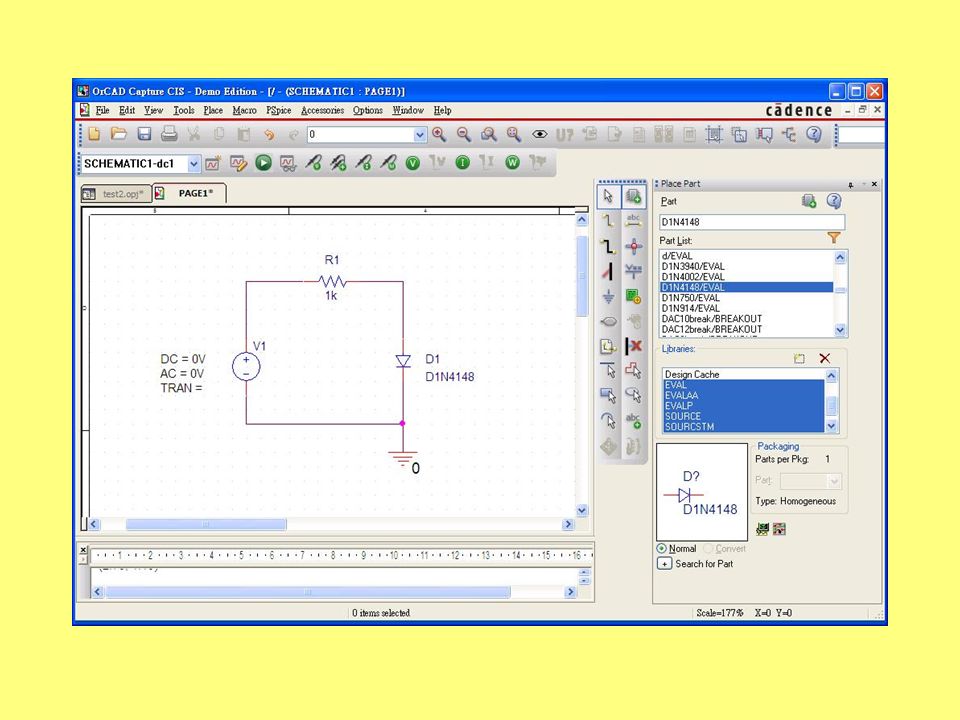Save the design with the floppy icon
960x720 pixels.
[x=144, y=134]
